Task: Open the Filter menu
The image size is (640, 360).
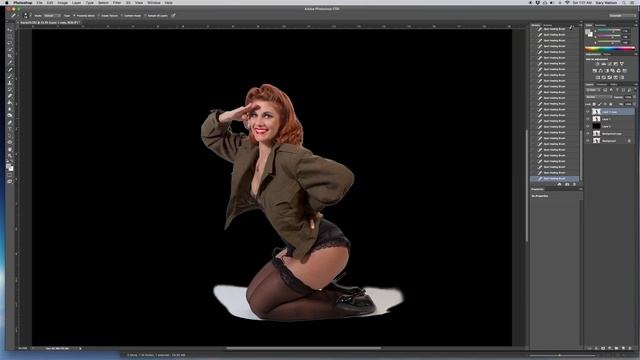Action: pyautogui.click(x=117, y=2)
